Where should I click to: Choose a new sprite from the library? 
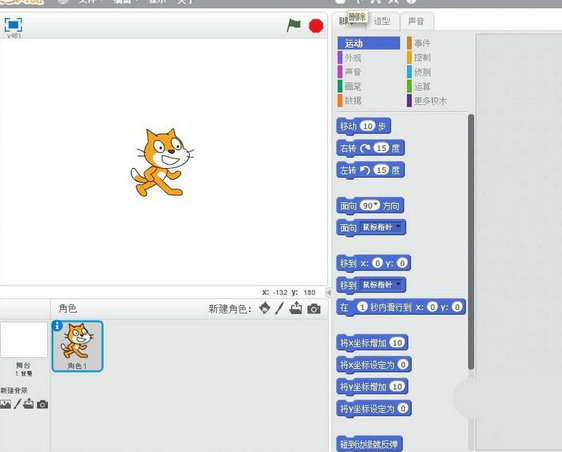(x=265, y=308)
